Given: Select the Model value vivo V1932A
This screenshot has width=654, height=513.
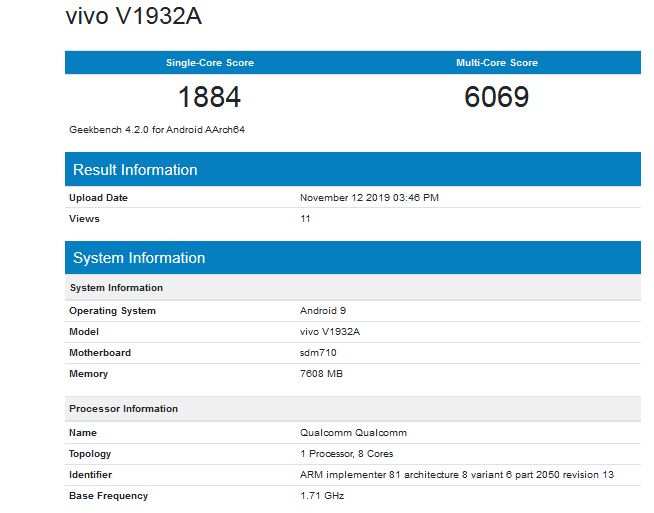Looking at the screenshot, I should tap(330, 332).
